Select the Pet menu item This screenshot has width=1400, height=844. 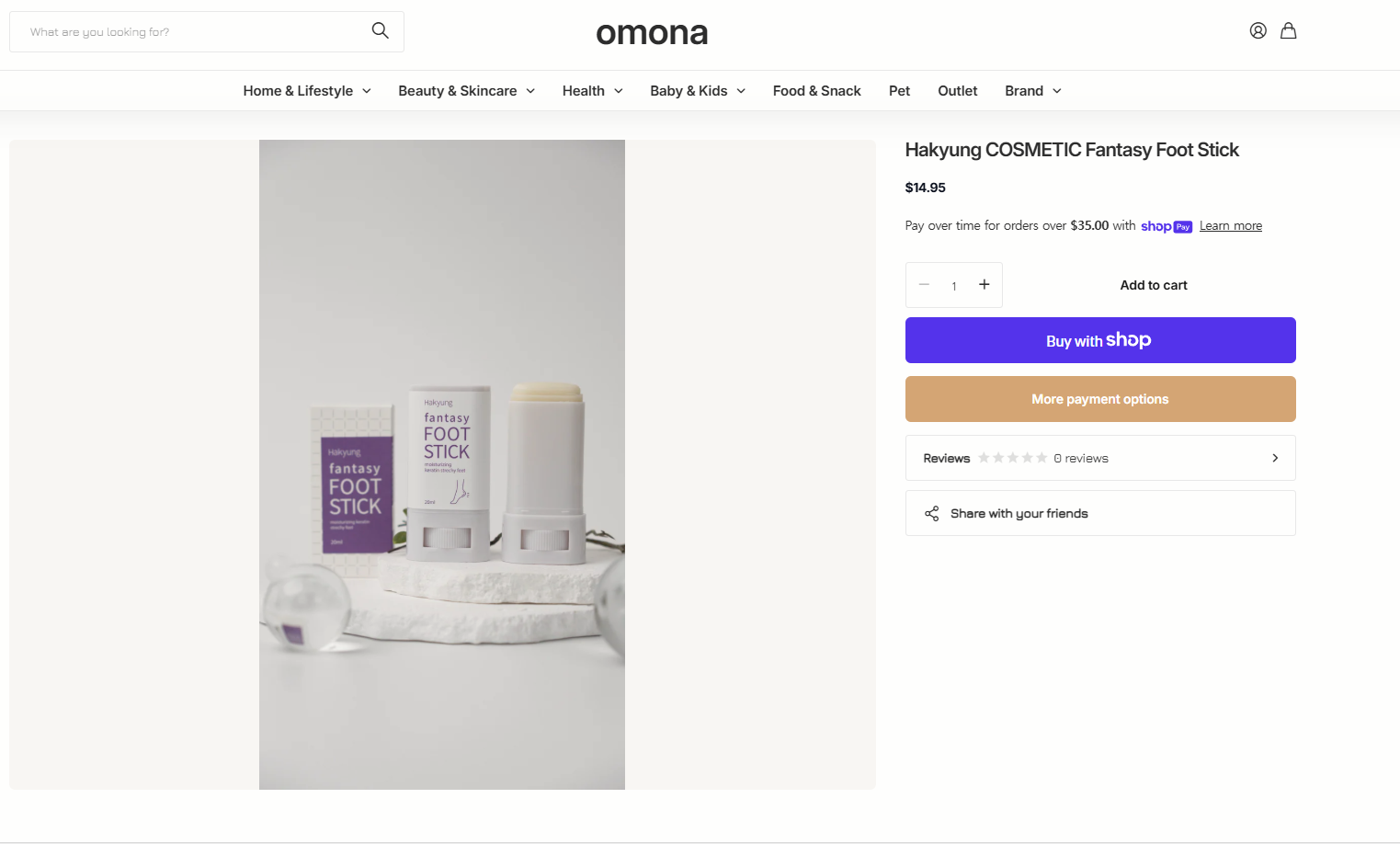point(899,91)
